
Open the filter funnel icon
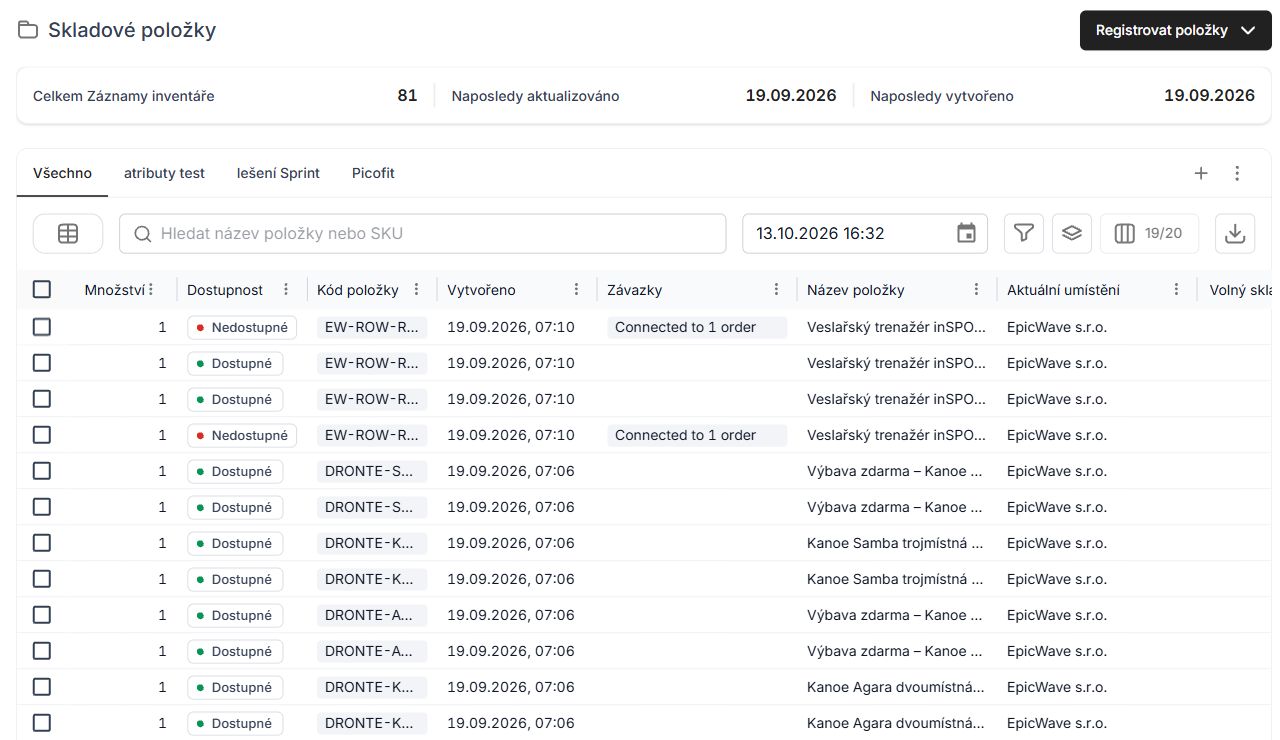pyautogui.click(x=1023, y=233)
